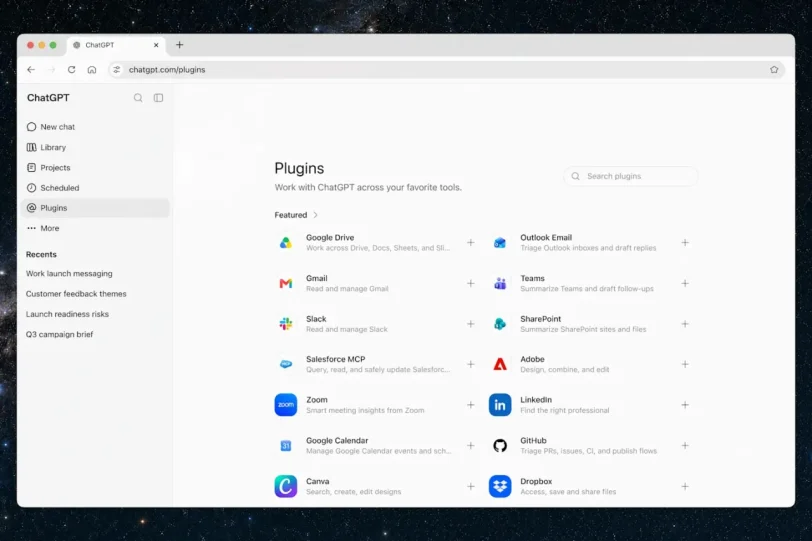Collapse the sidebar with panel icon
The width and height of the screenshot is (812, 541).
coord(158,98)
